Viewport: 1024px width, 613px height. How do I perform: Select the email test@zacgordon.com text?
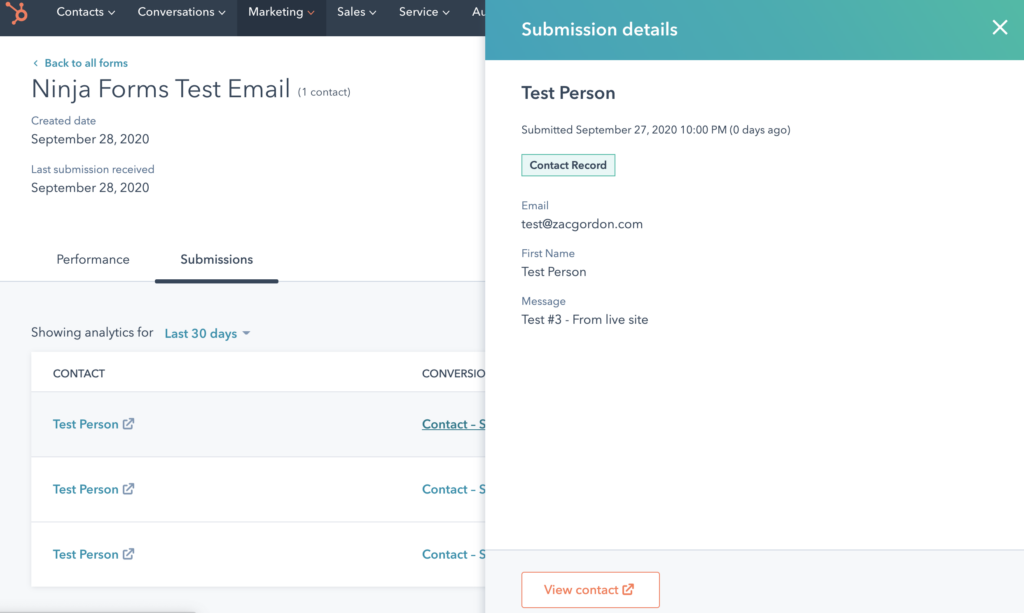[x=582, y=224]
